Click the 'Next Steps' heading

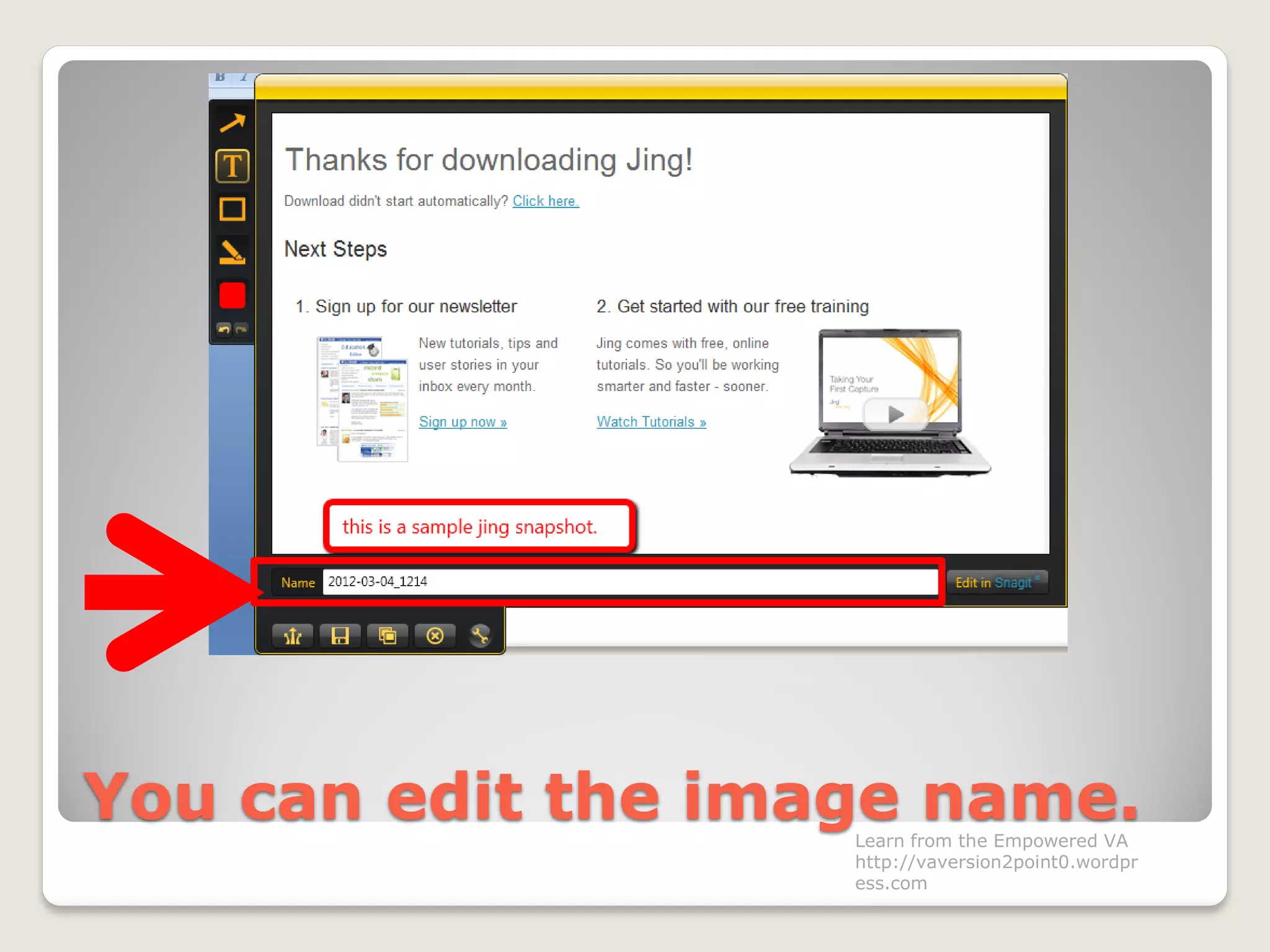[x=335, y=249]
